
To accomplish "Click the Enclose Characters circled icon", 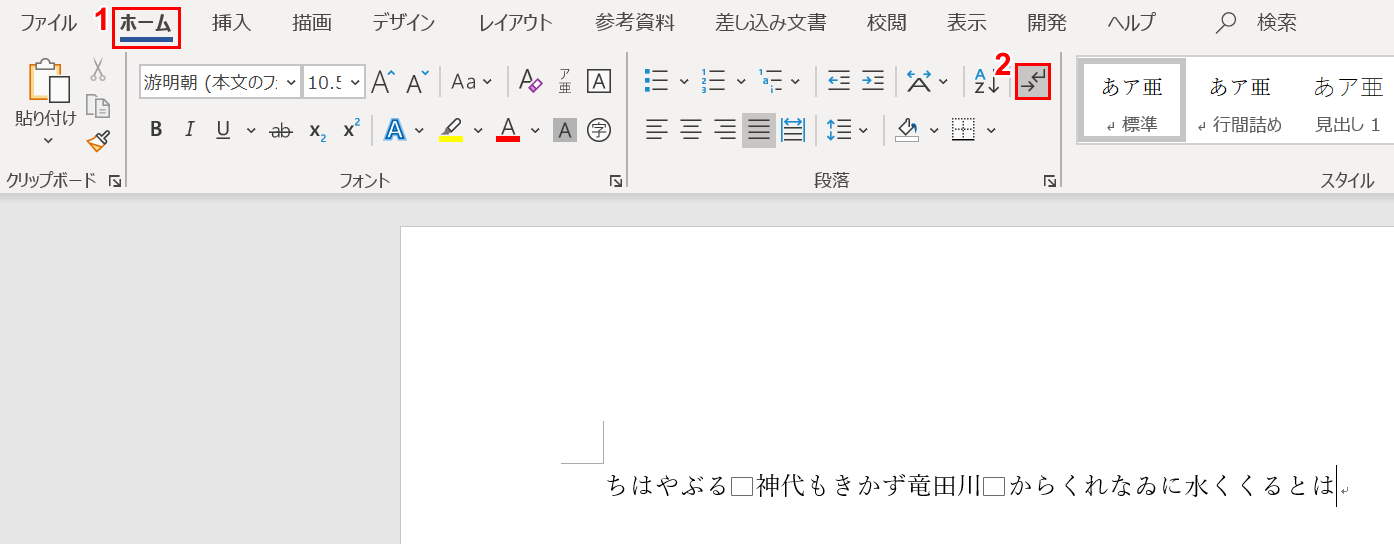I will click(599, 130).
